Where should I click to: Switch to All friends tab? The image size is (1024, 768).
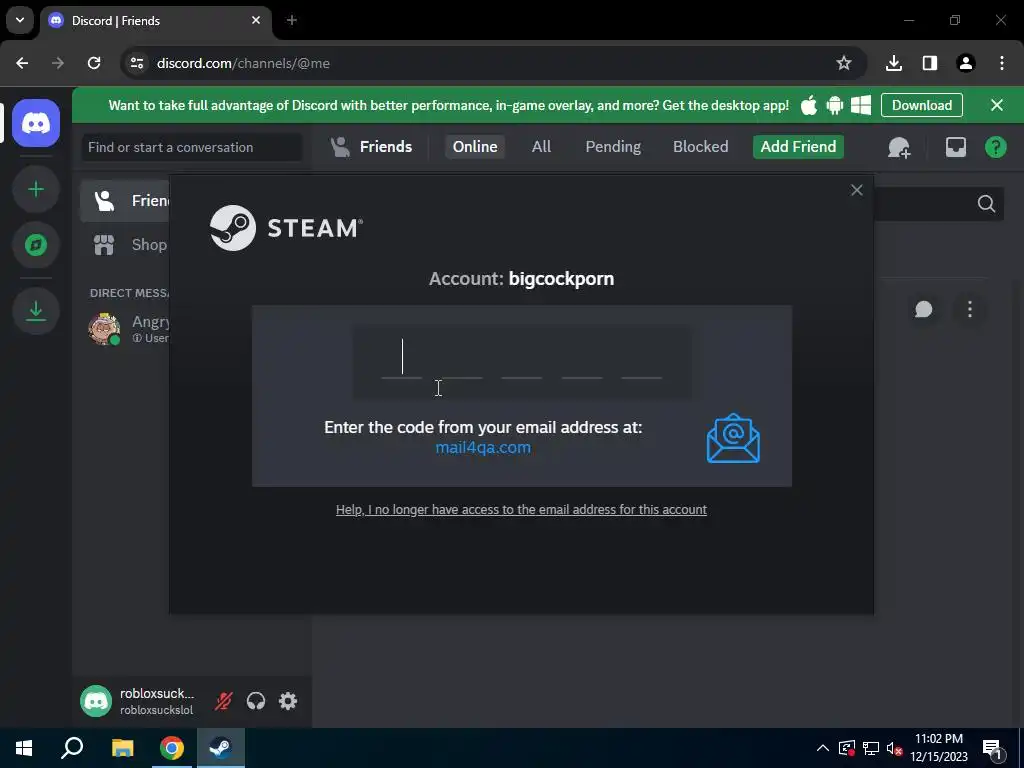click(x=541, y=147)
